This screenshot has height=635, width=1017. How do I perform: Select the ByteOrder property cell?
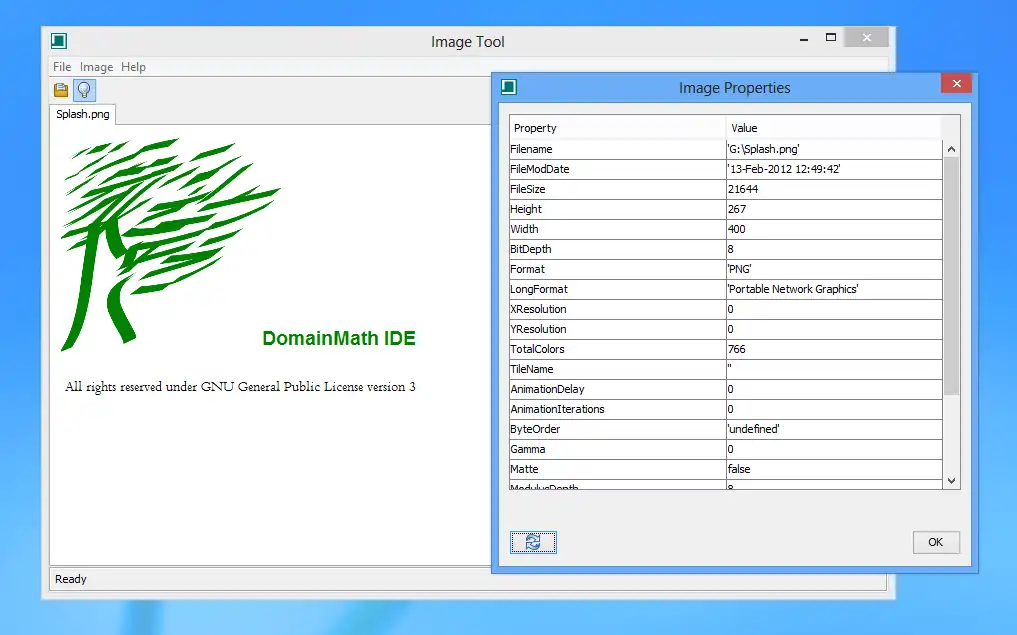[x=617, y=429]
